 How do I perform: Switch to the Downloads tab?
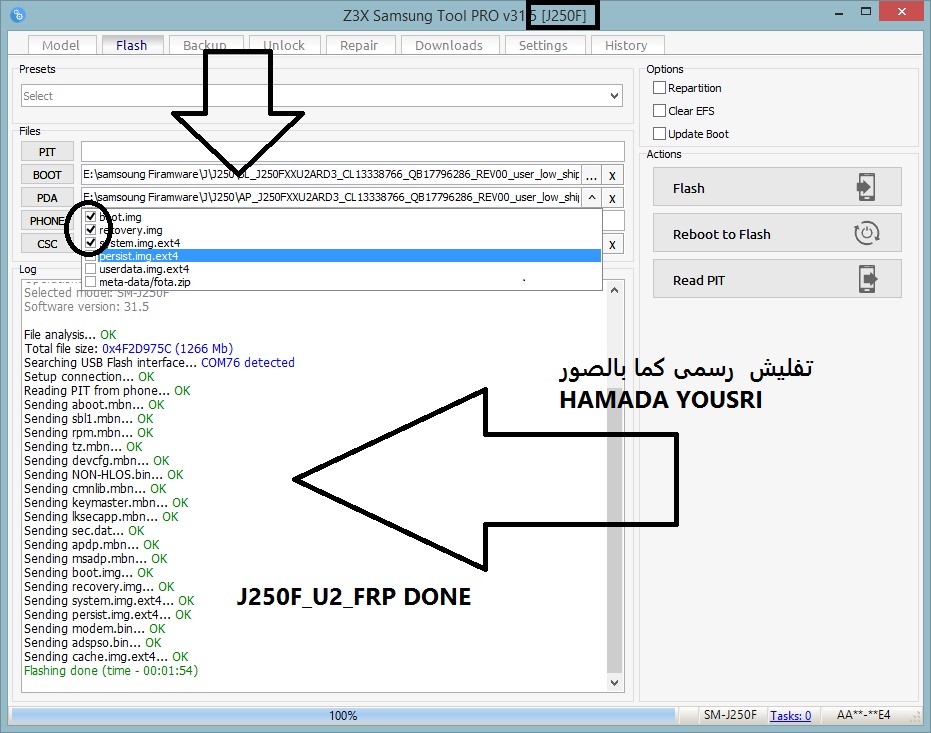click(x=449, y=45)
